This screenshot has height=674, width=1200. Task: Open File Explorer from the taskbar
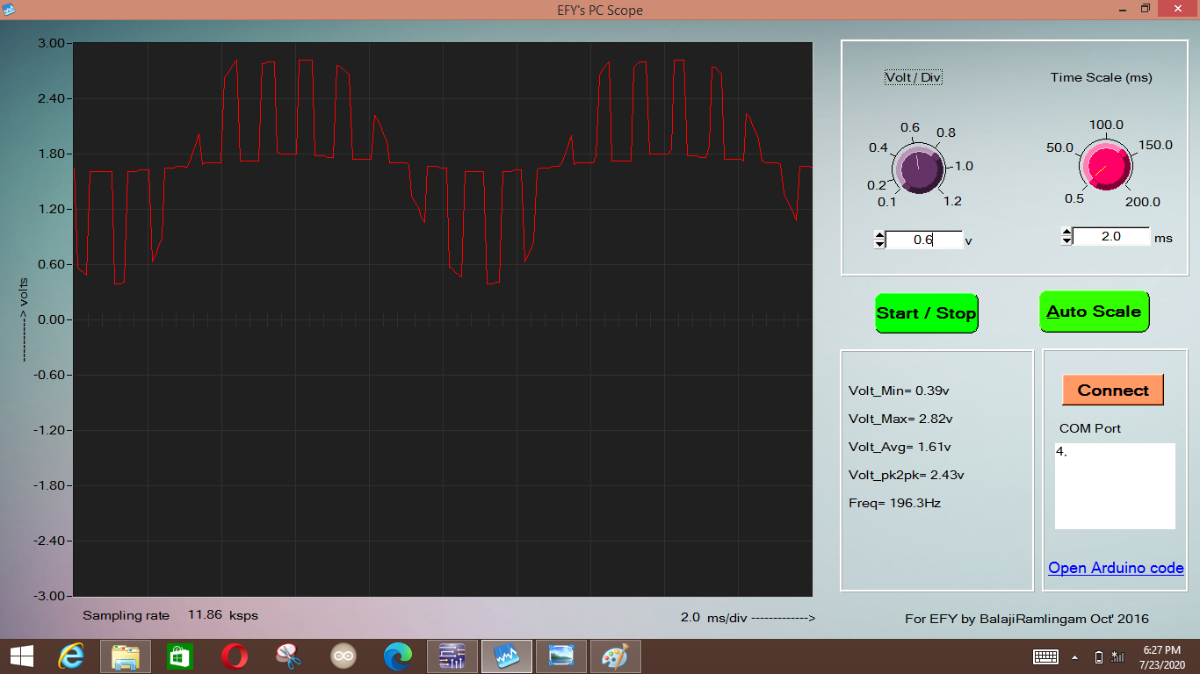click(x=125, y=656)
